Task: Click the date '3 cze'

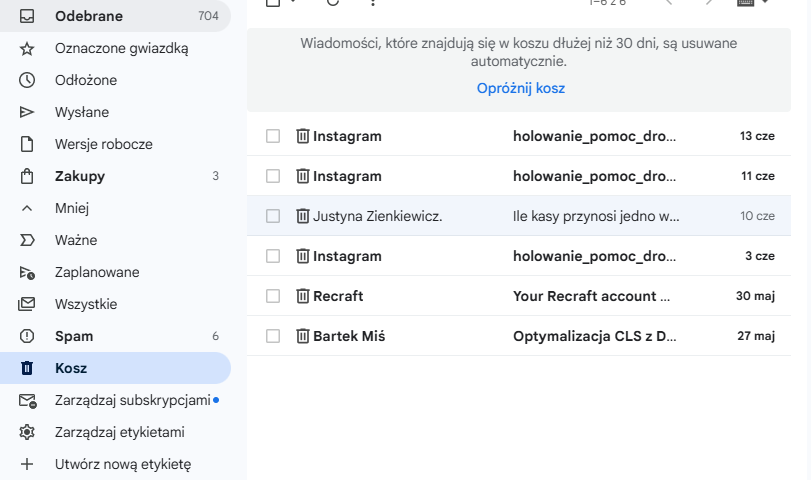Action: pyautogui.click(x=760, y=256)
